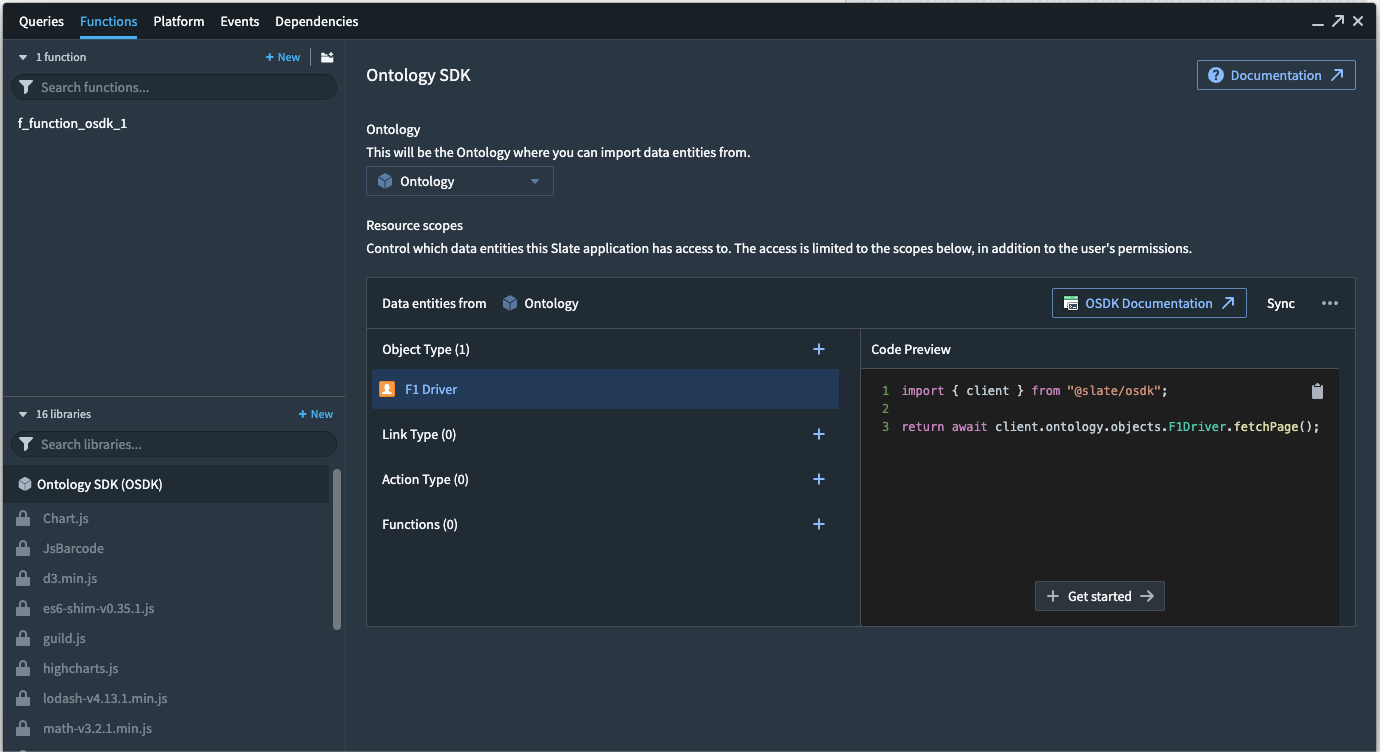Open the three-dot more options menu
Viewport: 1380px width, 752px height.
(x=1330, y=303)
